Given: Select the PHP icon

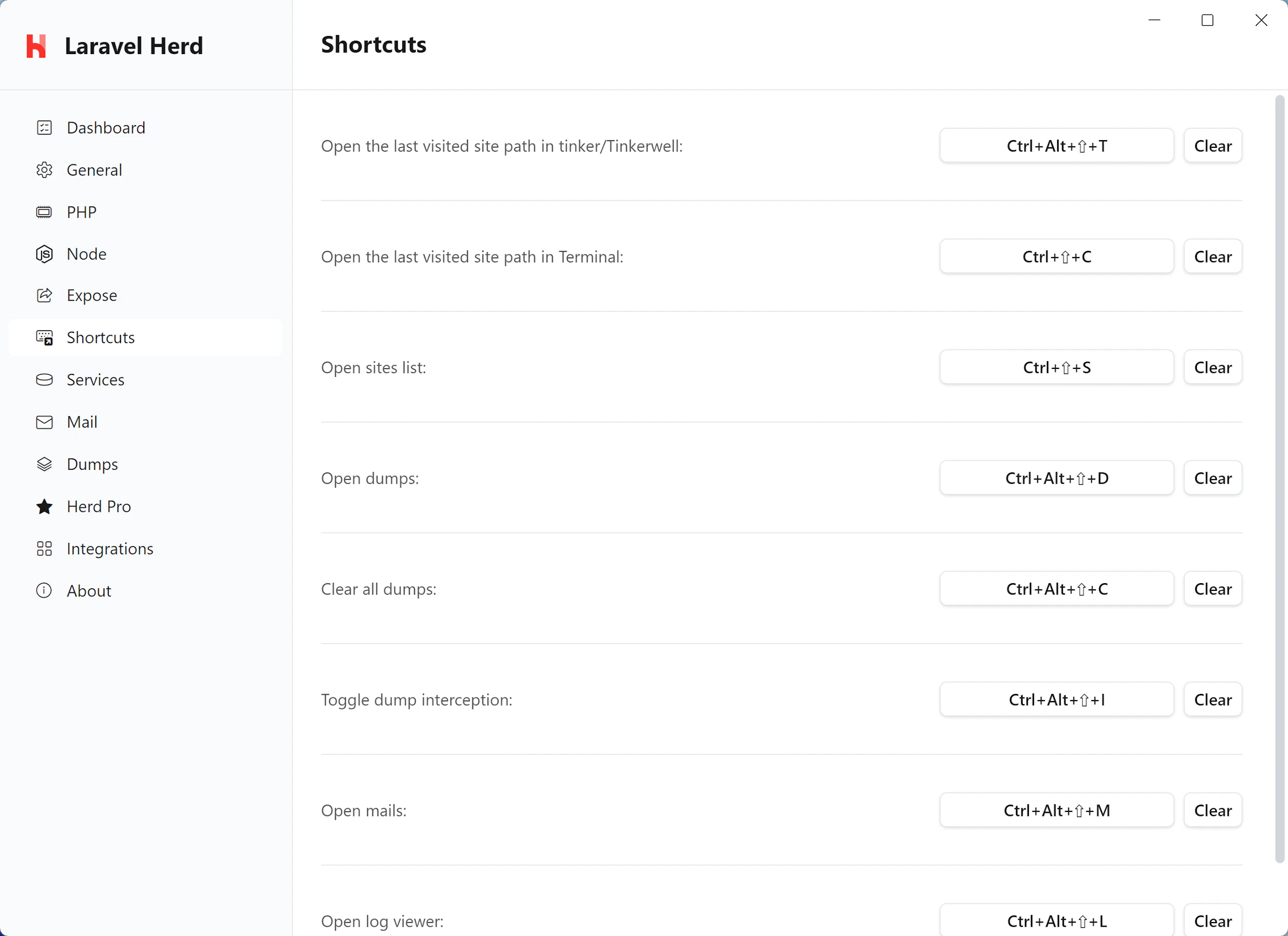Looking at the screenshot, I should [x=44, y=211].
